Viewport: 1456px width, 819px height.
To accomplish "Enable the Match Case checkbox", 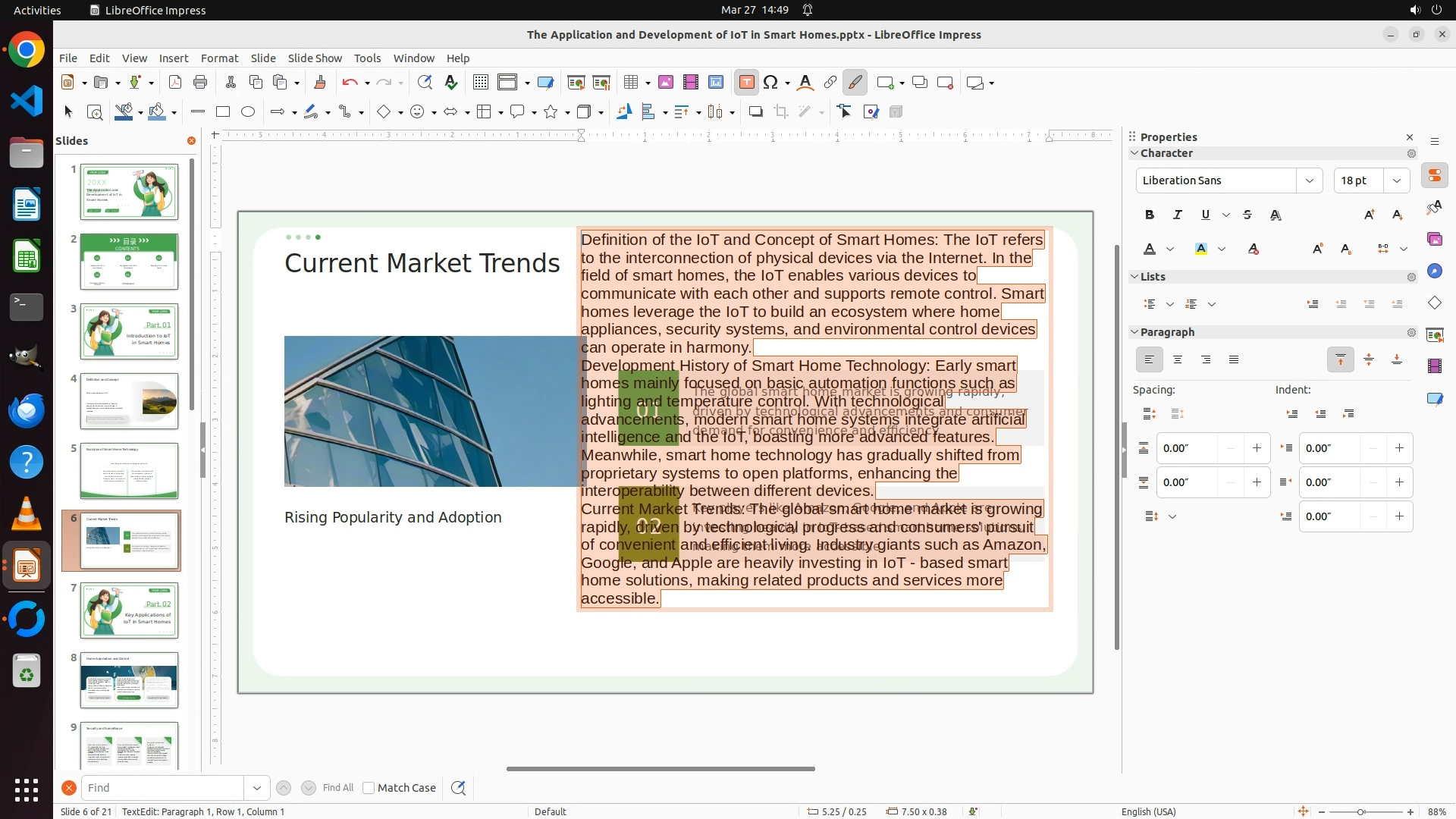I will coord(369,788).
